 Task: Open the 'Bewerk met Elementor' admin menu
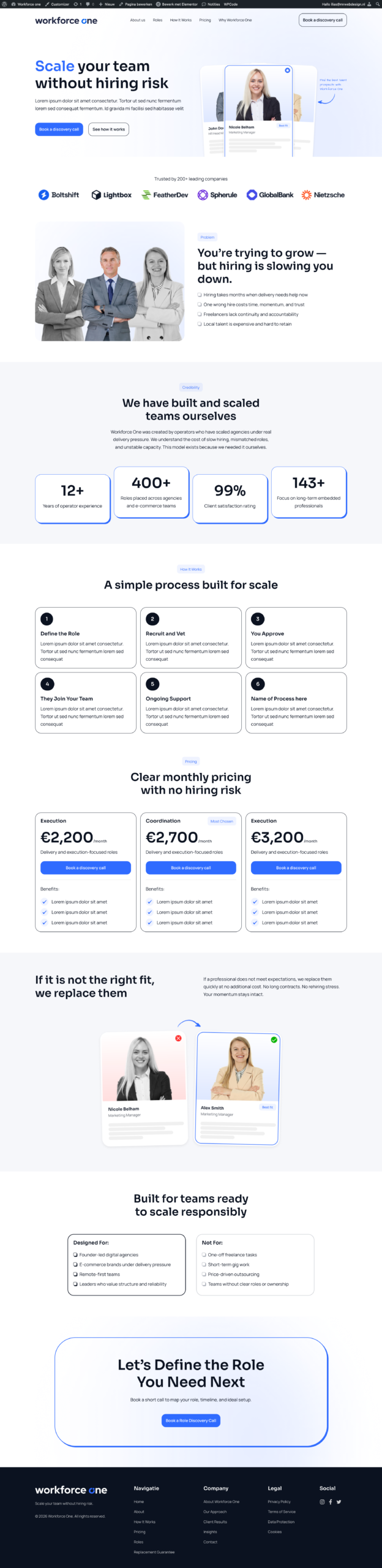[177, 4]
